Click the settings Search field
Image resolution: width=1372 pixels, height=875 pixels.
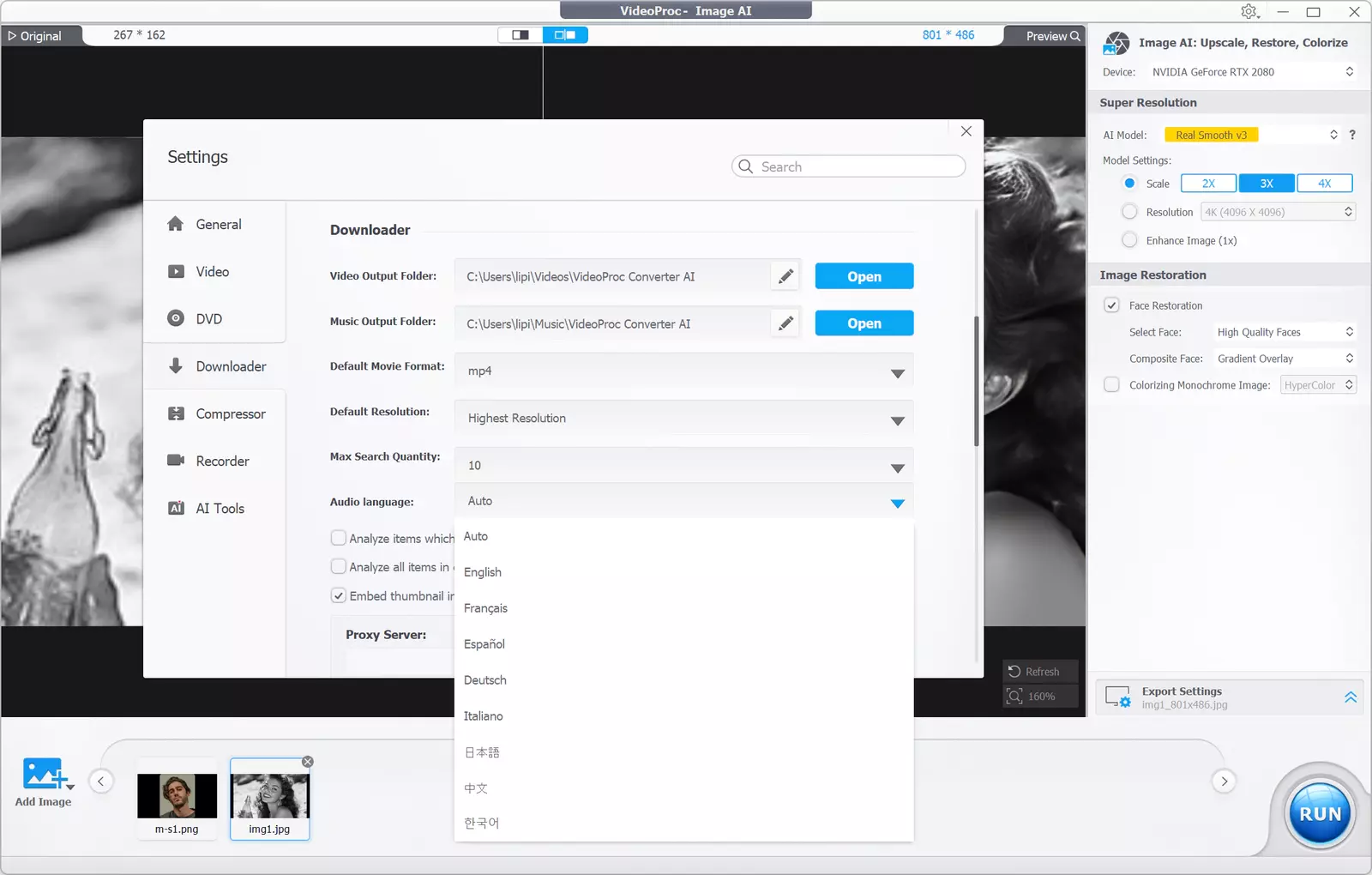coord(857,166)
